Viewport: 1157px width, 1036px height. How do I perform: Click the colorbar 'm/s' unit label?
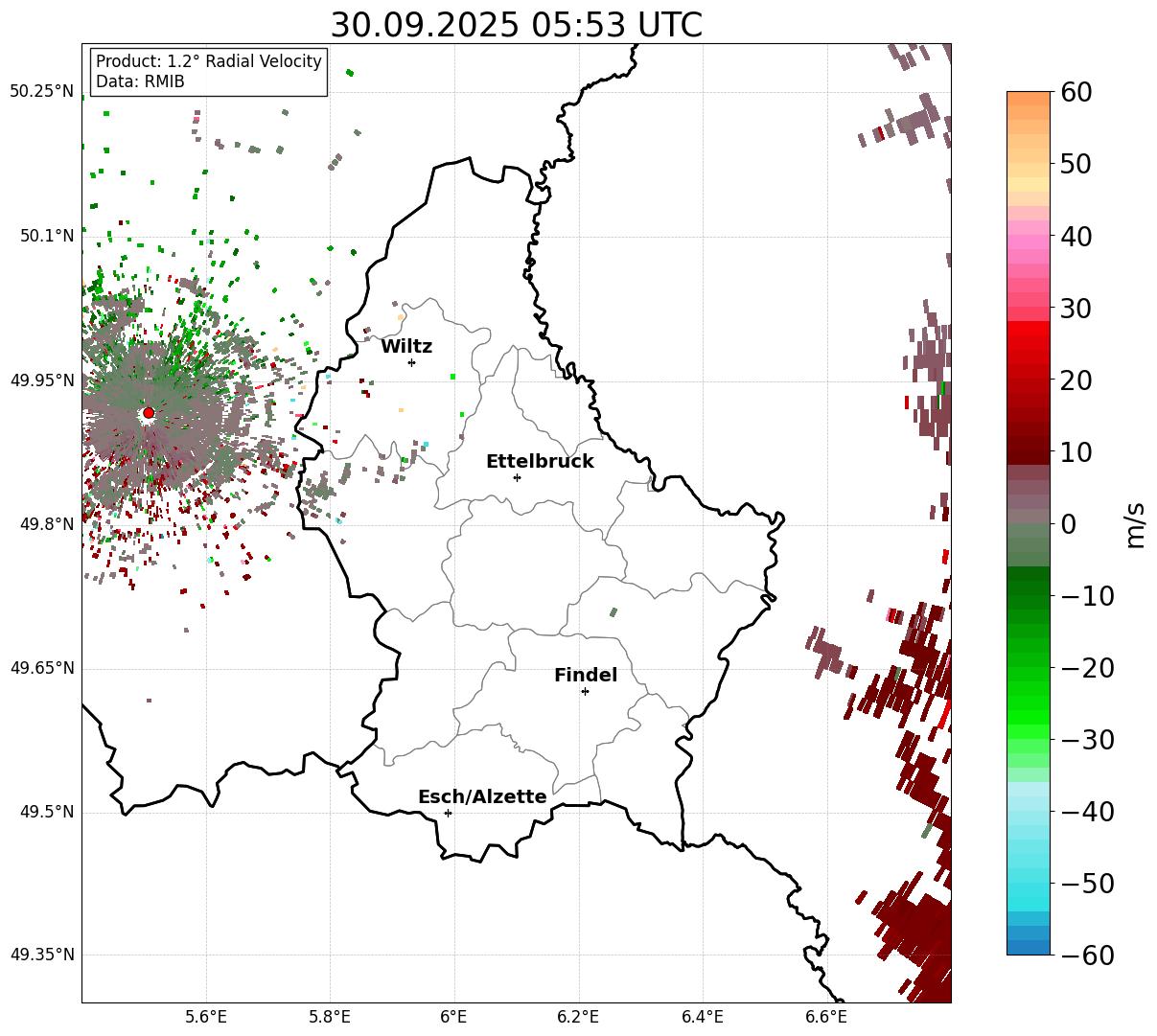pos(1136,524)
